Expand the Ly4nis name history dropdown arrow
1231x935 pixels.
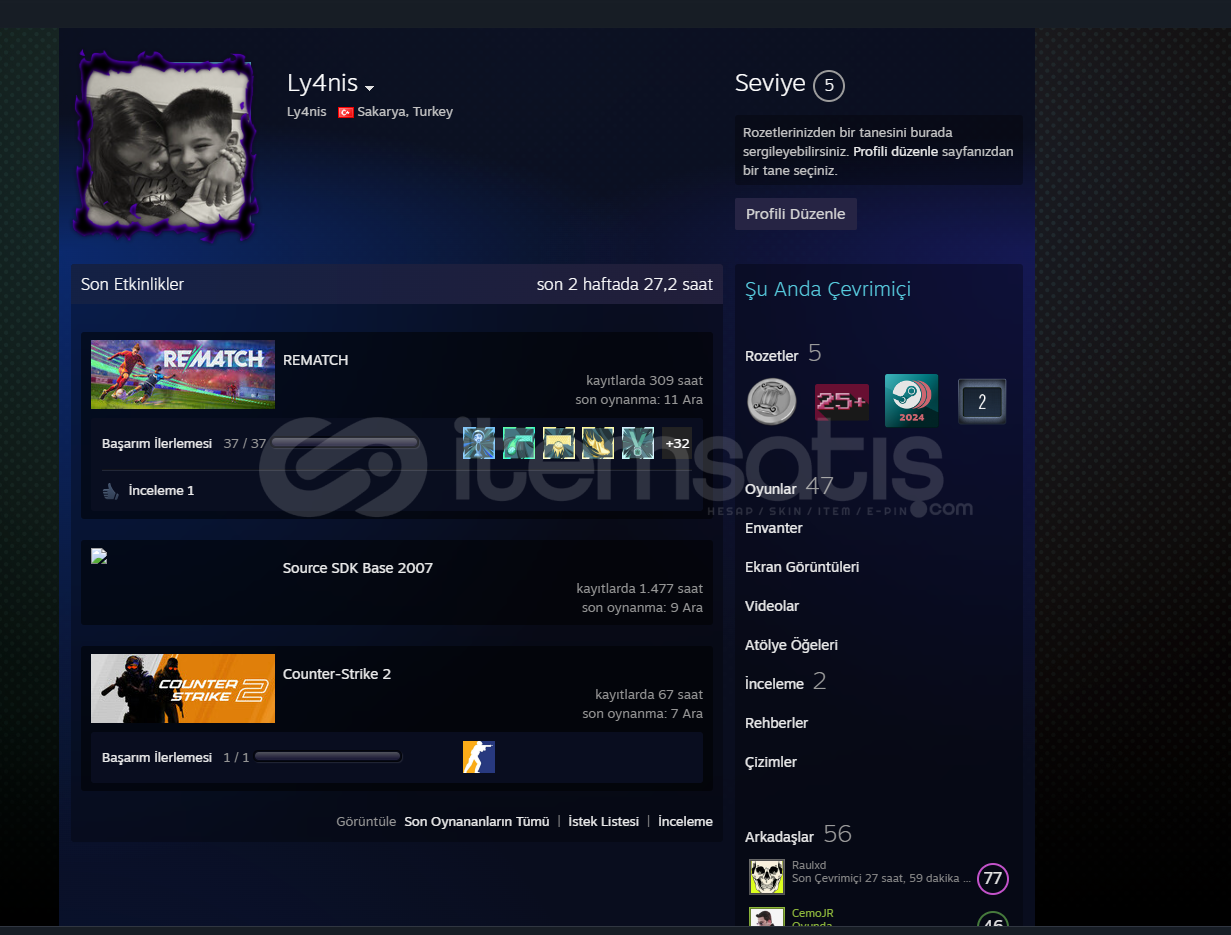pos(369,88)
